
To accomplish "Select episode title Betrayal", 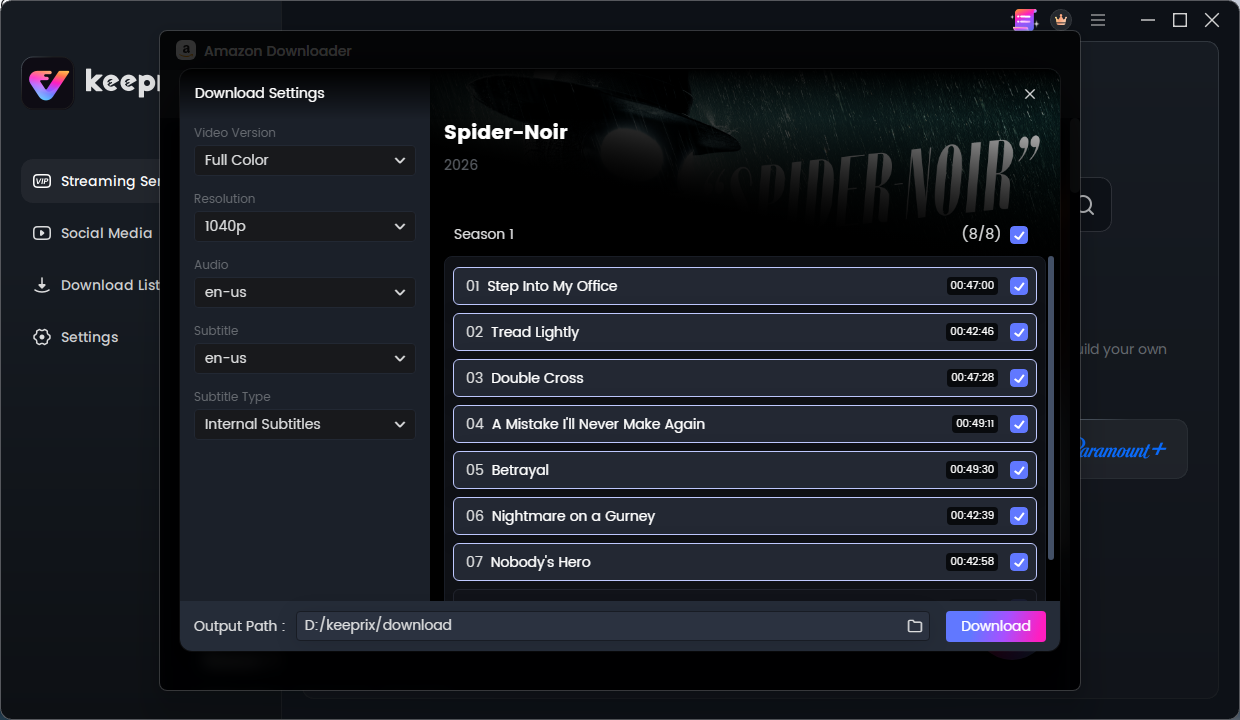I will coord(520,470).
